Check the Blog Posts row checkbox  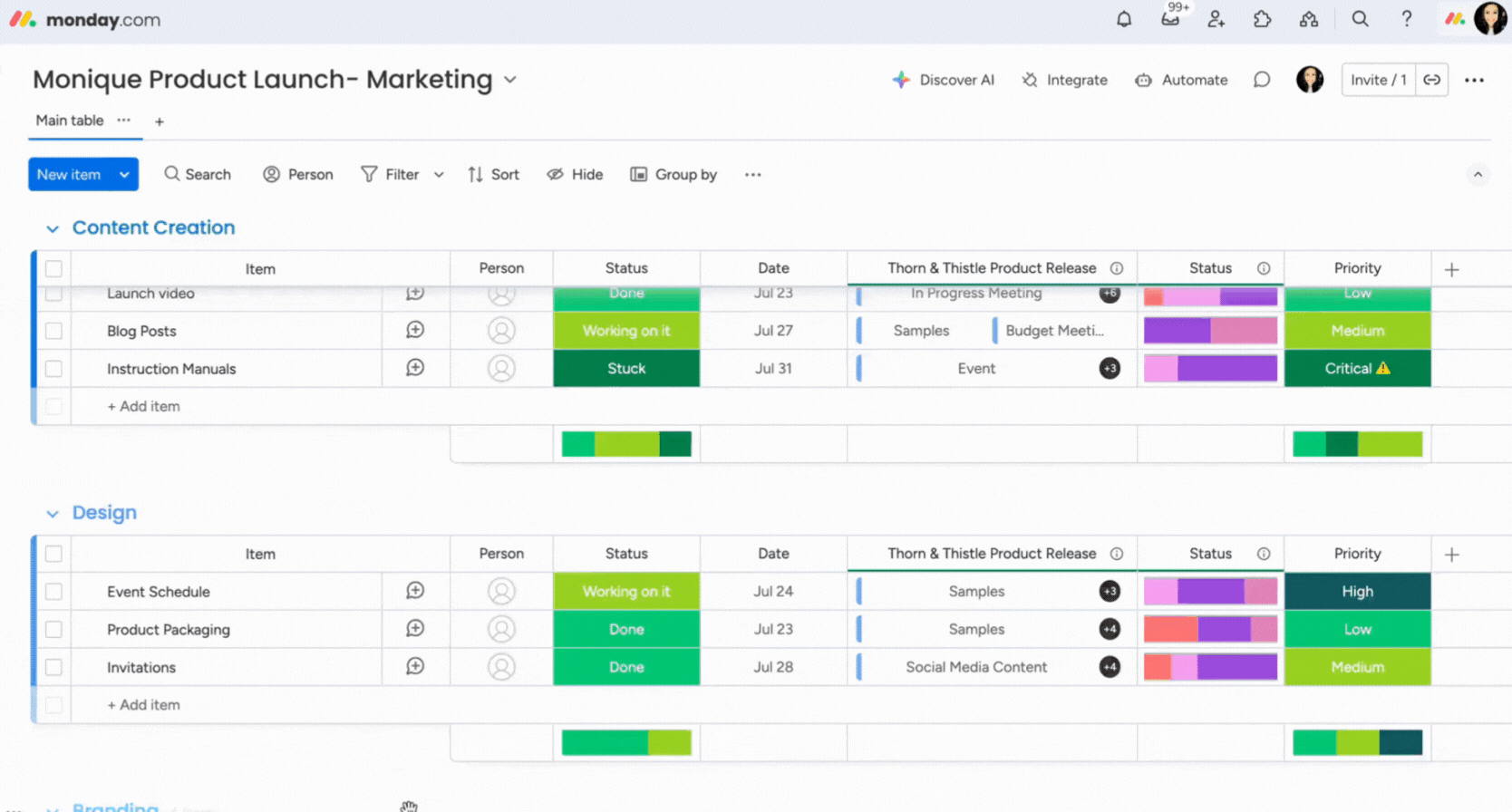coord(54,331)
